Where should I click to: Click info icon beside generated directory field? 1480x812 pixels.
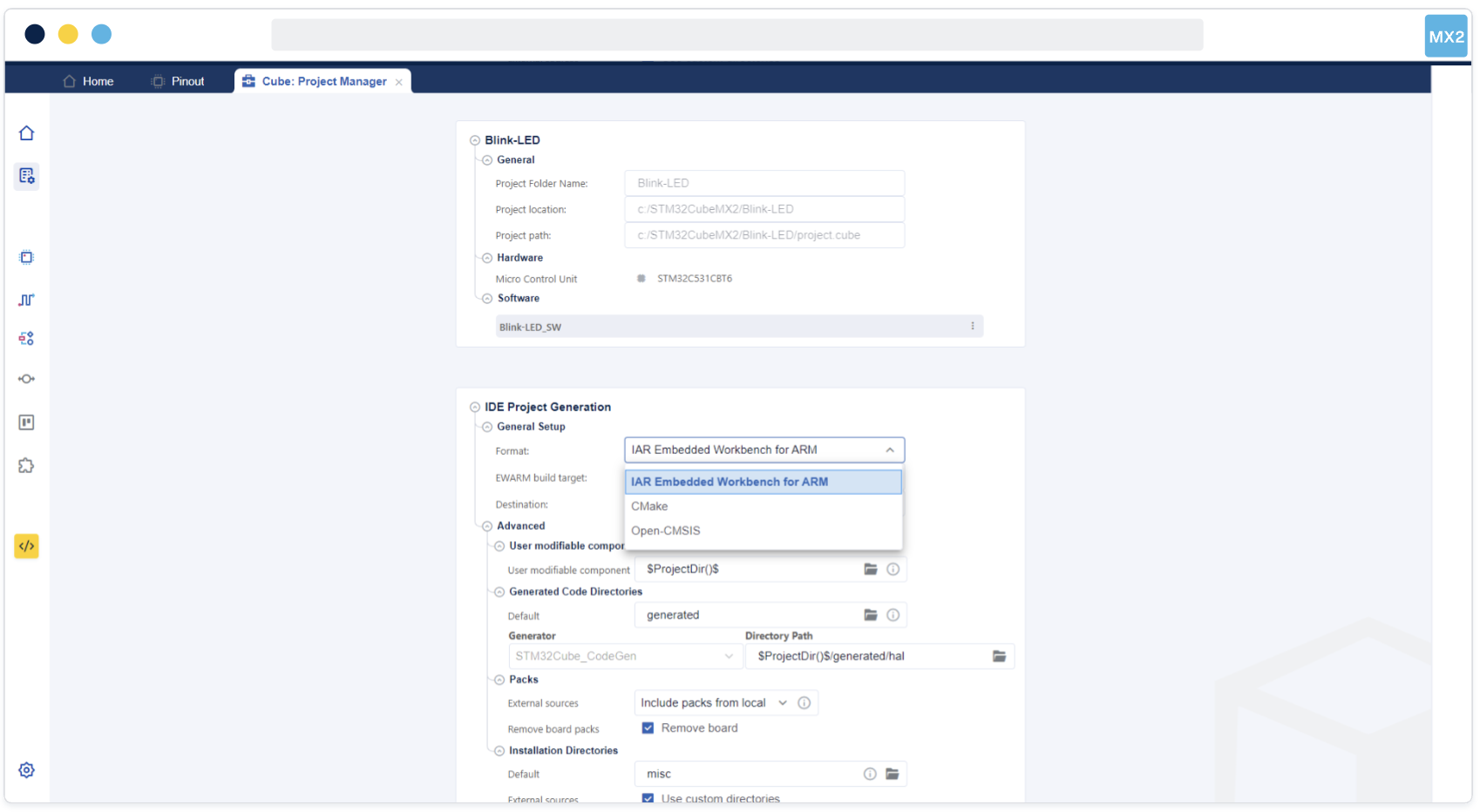pyautogui.click(x=893, y=615)
